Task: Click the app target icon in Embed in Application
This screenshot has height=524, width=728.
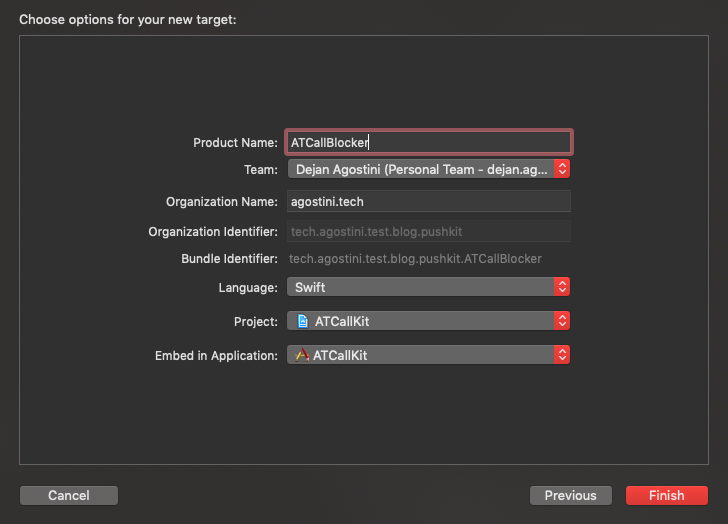Action: pyautogui.click(x=302, y=355)
